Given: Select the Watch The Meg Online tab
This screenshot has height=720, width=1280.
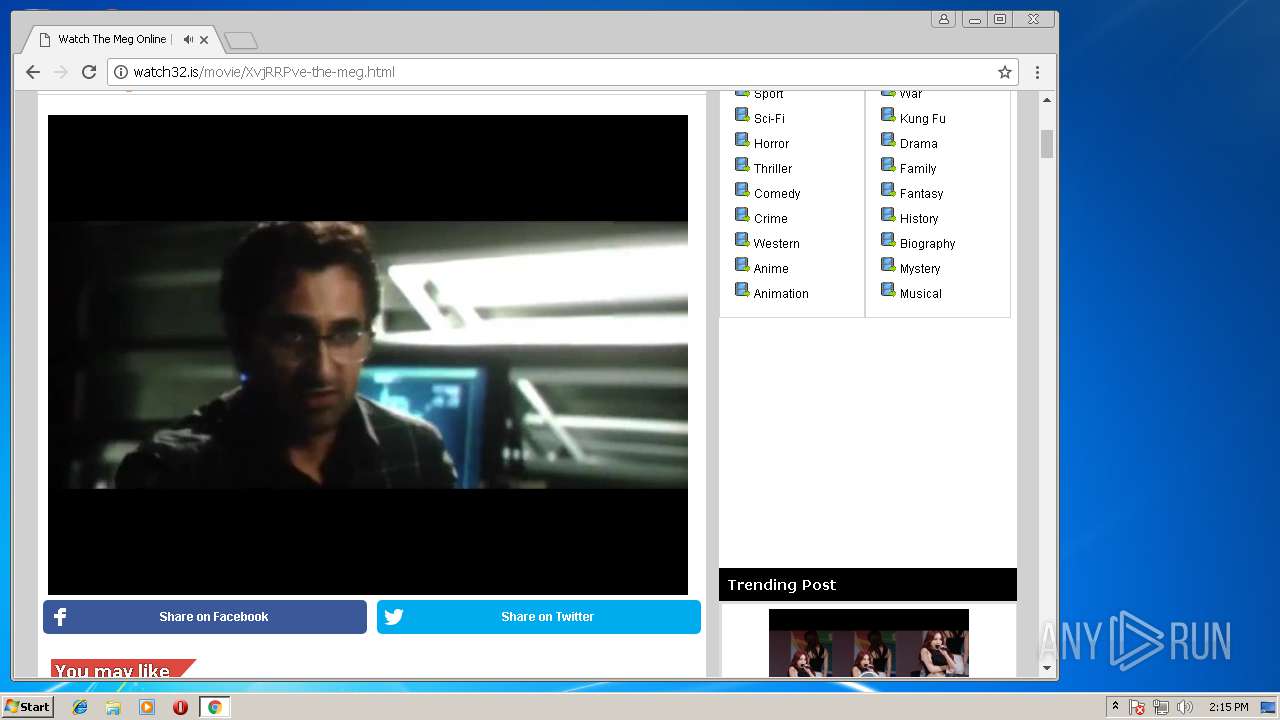Looking at the screenshot, I should pyautogui.click(x=123, y=40).
